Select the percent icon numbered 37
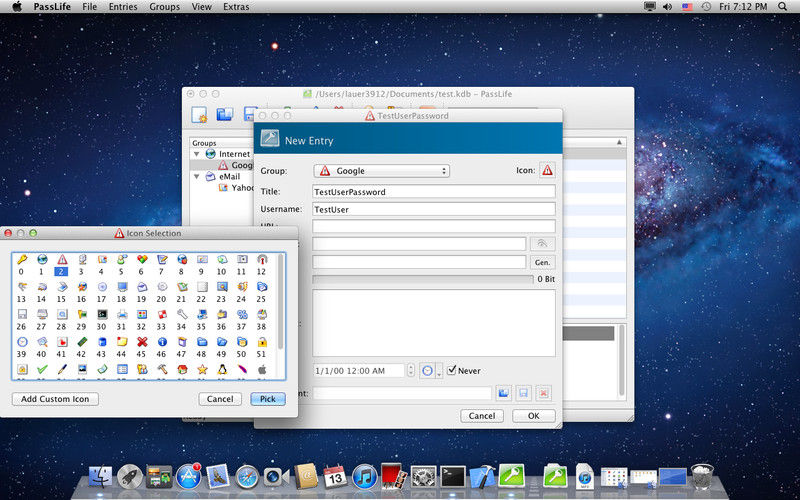 click(x=242, y=314)
